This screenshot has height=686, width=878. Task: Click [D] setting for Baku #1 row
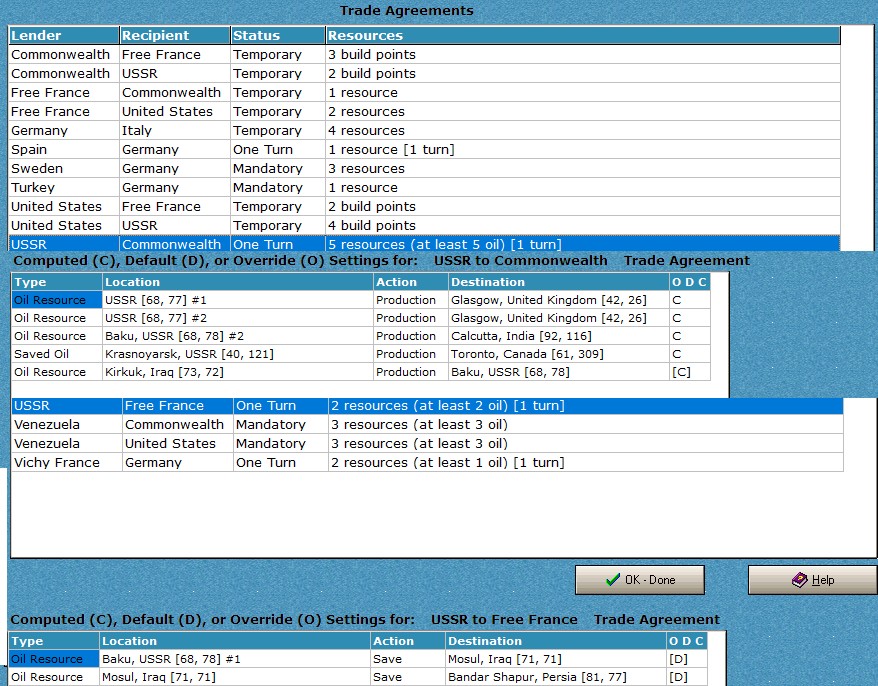point(686,660)
